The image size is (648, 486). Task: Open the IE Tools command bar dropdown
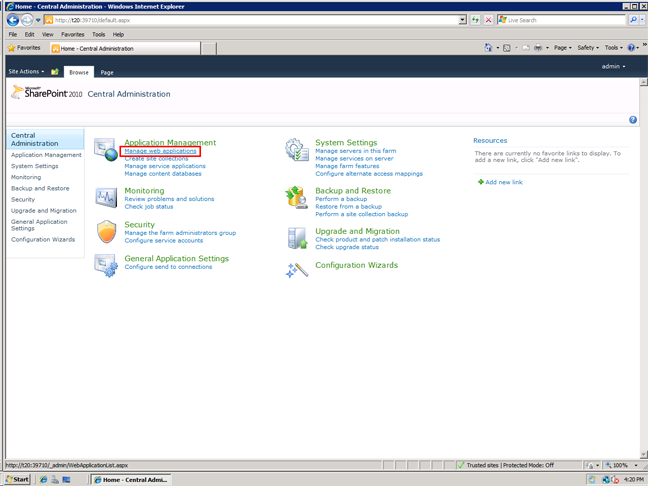click(x=614, y=48)
